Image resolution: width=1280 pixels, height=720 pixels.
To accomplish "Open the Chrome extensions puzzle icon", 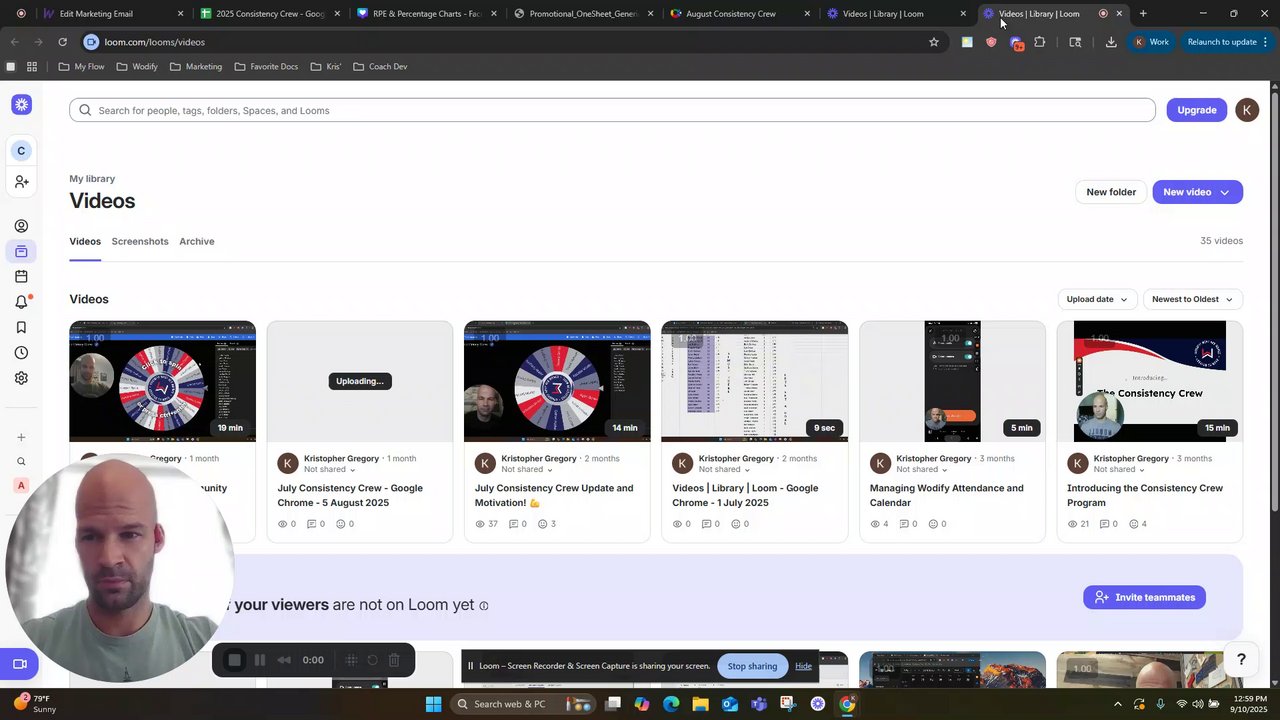I will pyautogui.click(x=1040, y=42).
